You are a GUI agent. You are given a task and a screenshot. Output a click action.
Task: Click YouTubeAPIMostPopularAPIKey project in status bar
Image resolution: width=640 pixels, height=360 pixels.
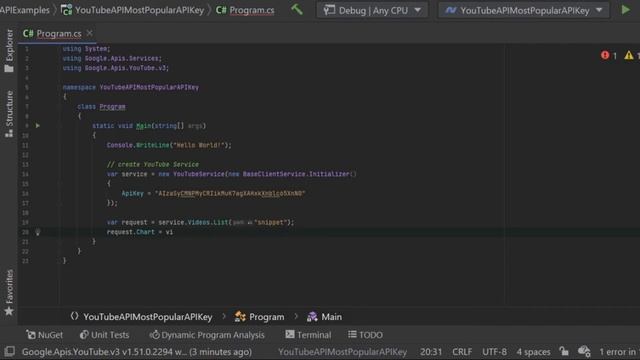click(x=342, y=352)
